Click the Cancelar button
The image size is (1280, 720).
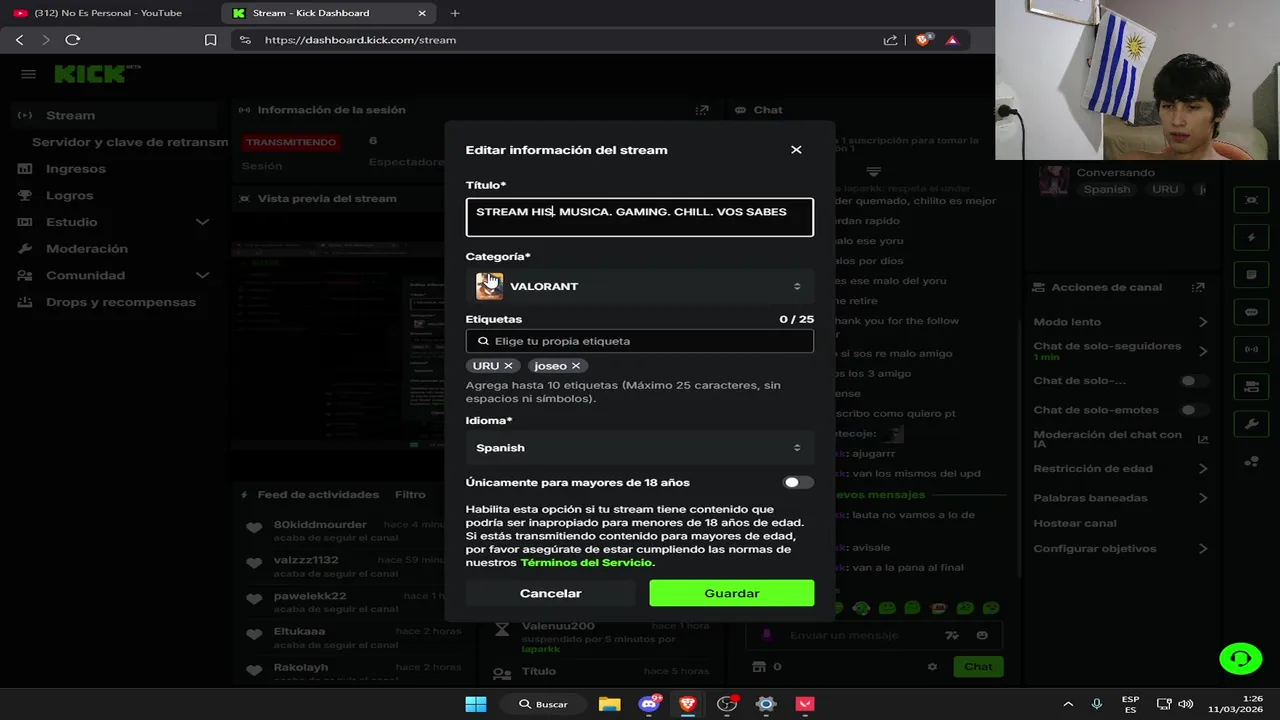[550, 593]
